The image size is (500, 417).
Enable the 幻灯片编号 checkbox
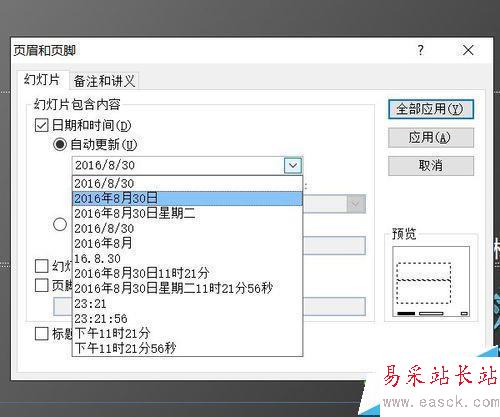(42, 266)
